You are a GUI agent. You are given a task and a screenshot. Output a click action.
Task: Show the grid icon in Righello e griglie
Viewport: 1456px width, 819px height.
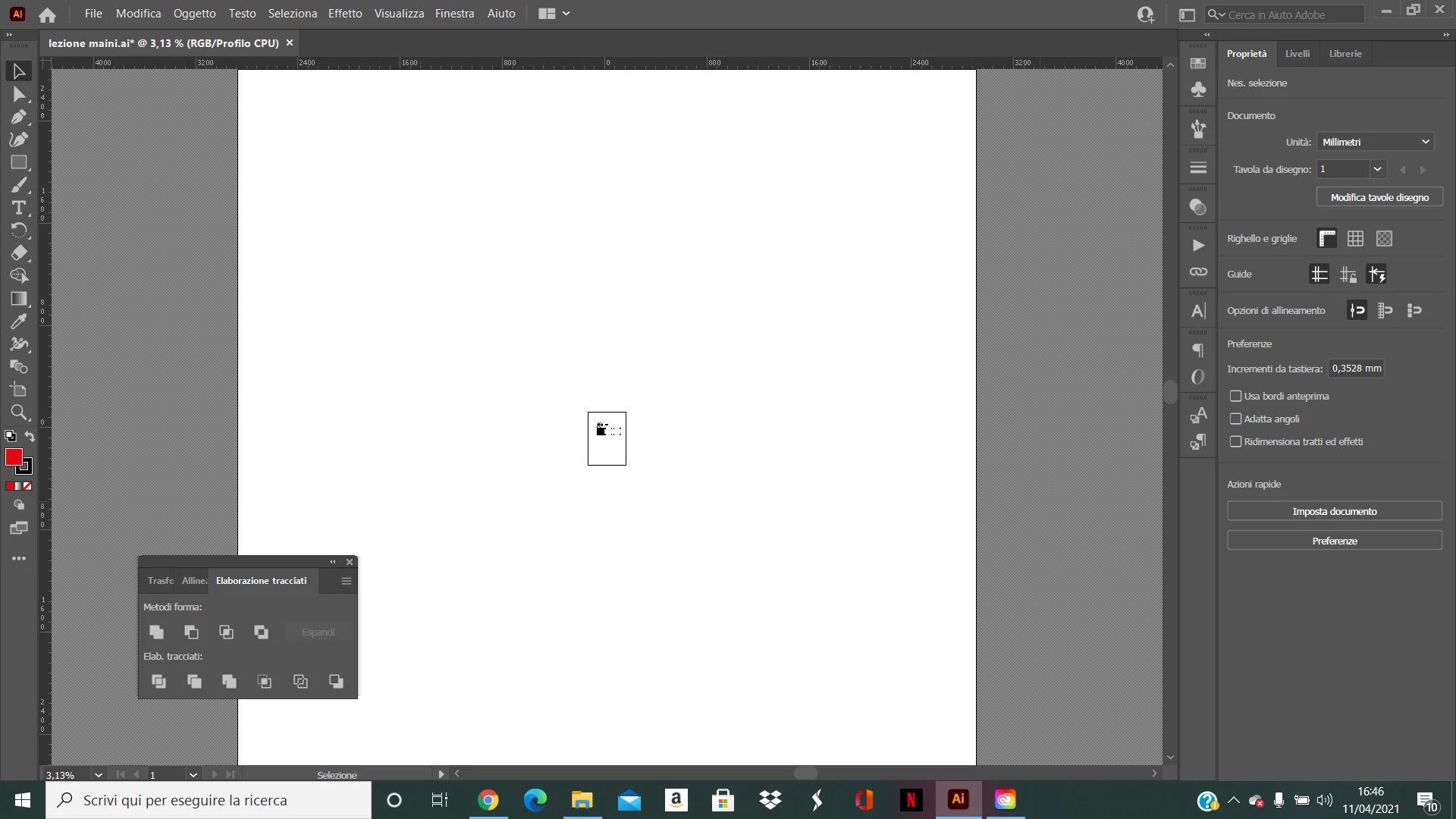(1355, 239)
